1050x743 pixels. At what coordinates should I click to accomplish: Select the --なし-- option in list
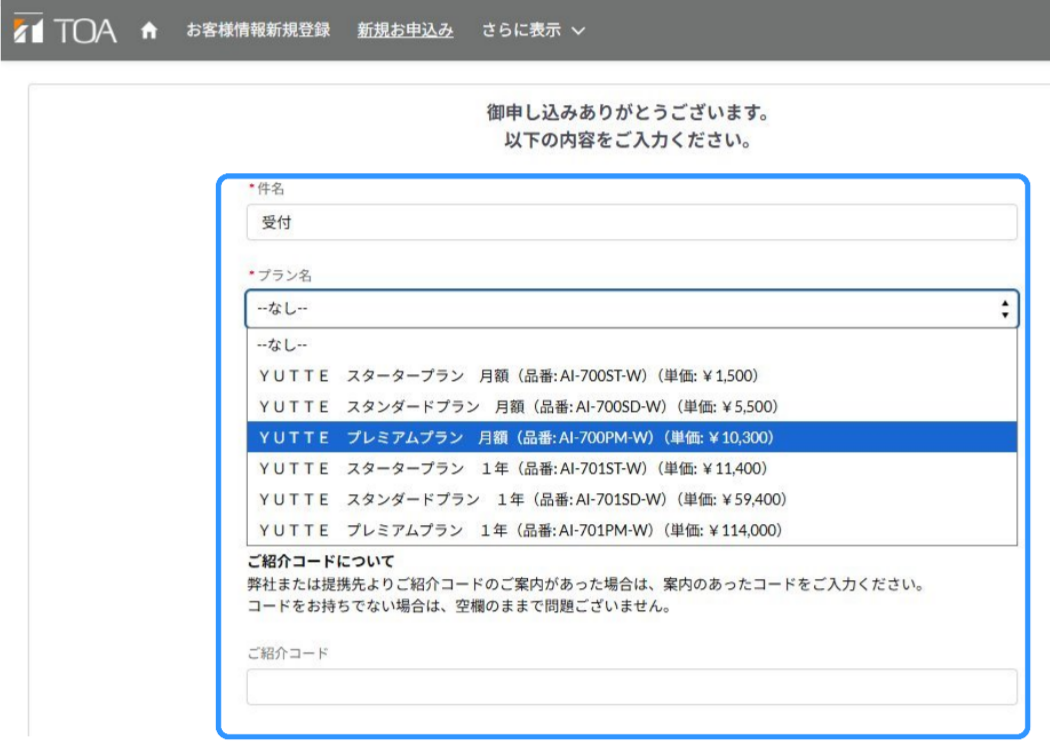tap(631, 345)
